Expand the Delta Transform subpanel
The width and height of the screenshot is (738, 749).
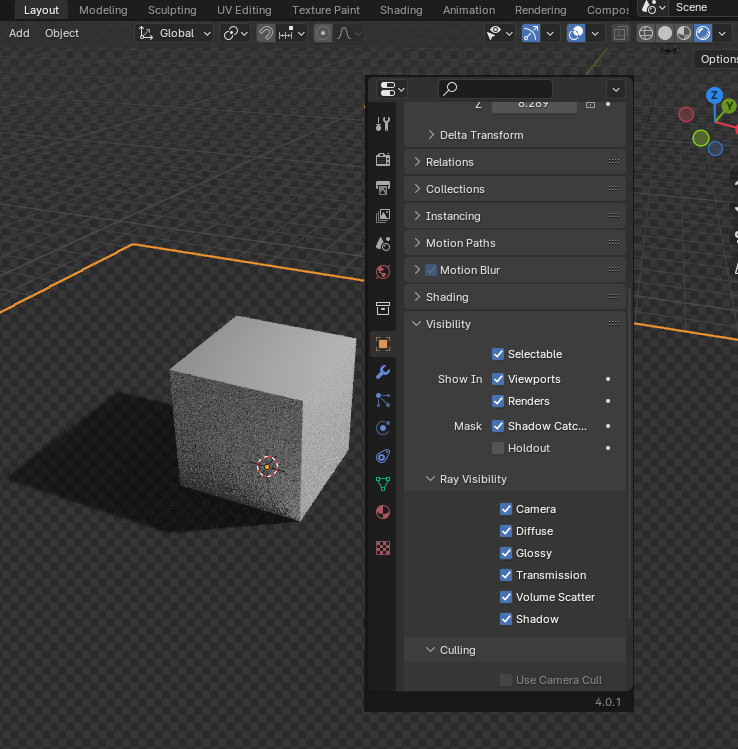point(431,135)
